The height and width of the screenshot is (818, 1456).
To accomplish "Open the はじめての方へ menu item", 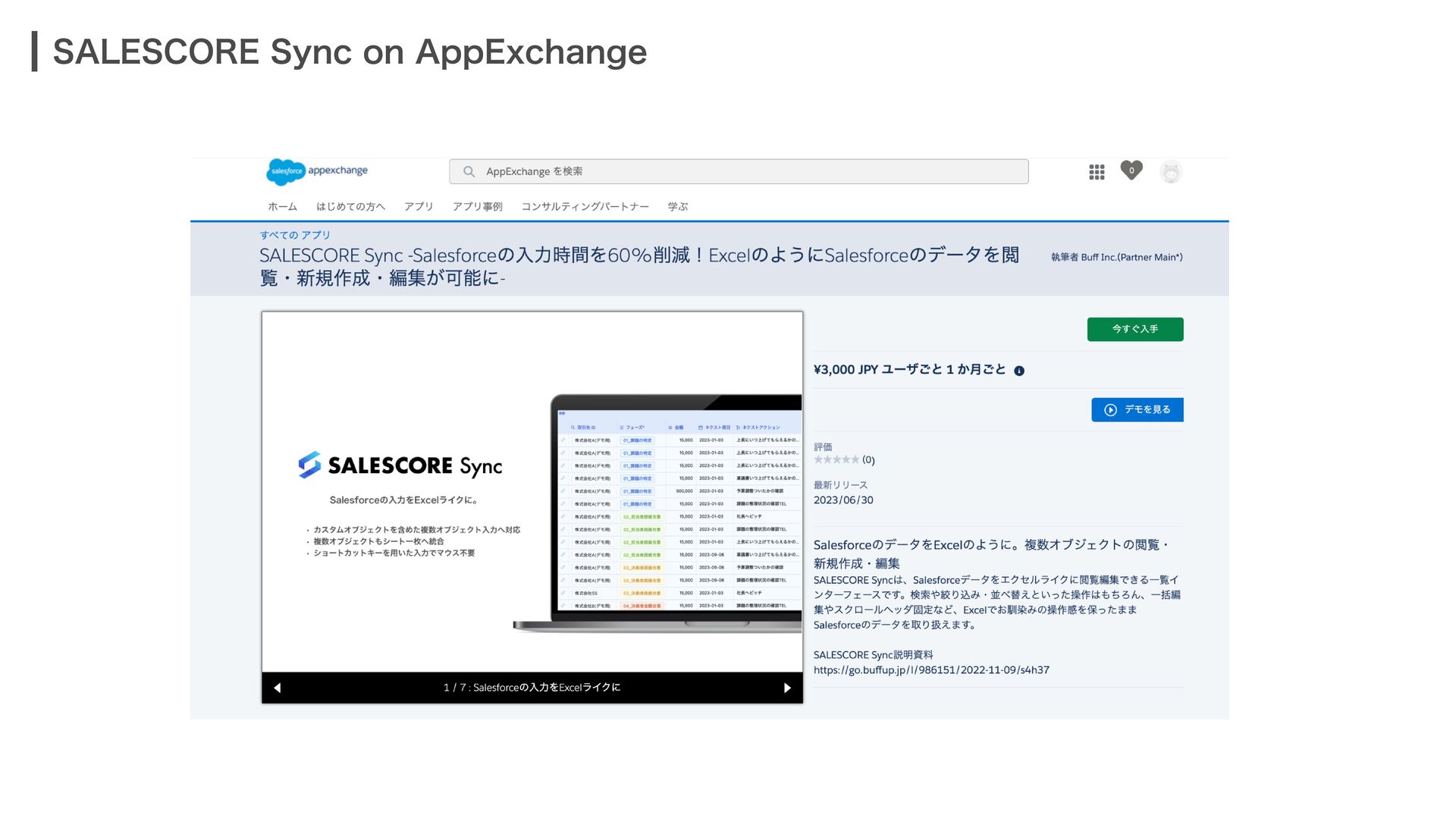I will pyautogui.click(x=350, y=206).
